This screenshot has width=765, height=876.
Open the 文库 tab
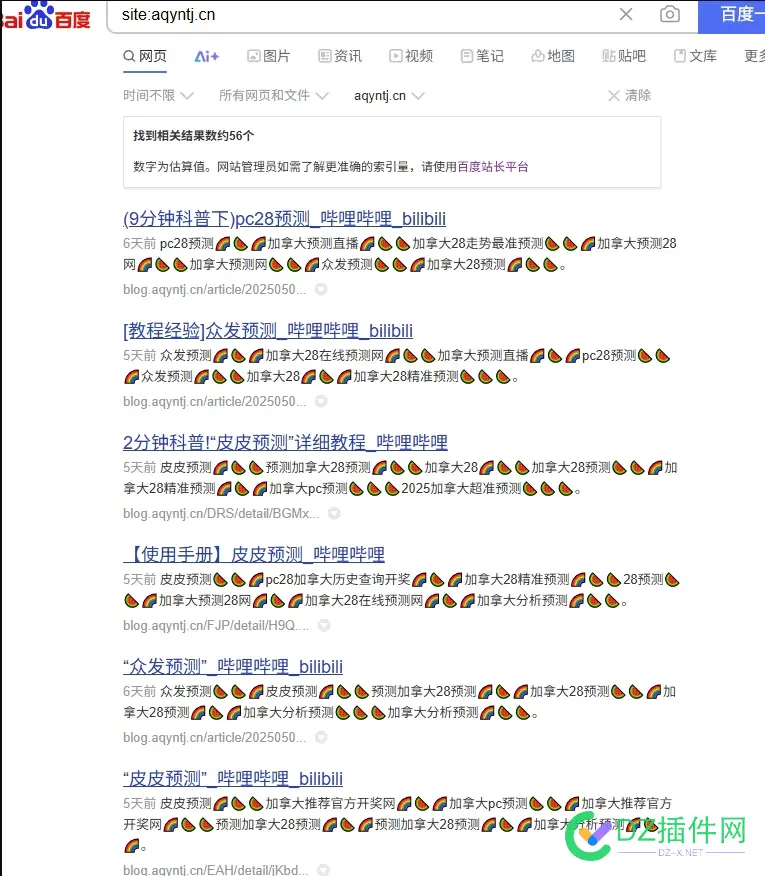coord(695,56)
